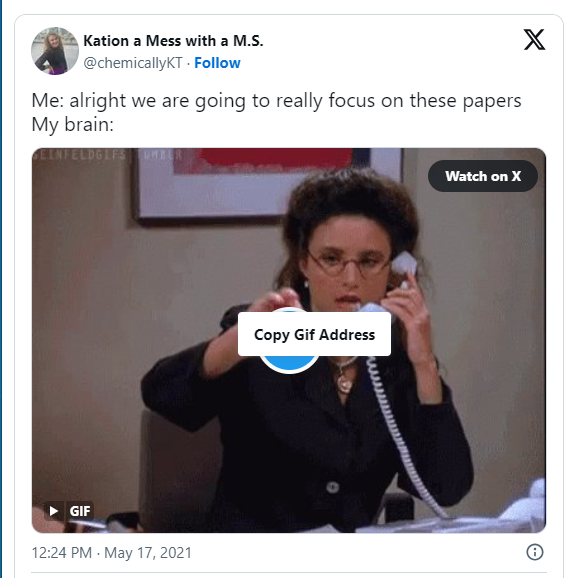Screen dimensions: 576x578
Task: Open the info circle icon
Action: point(534,552)
